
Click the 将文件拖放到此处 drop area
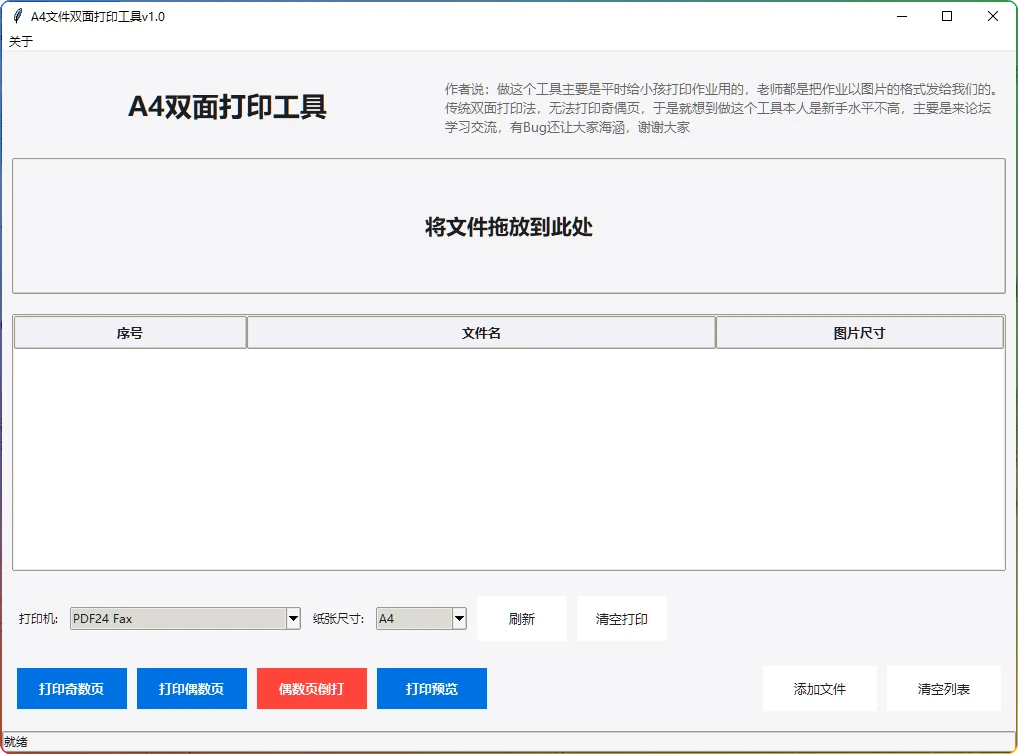509,226
